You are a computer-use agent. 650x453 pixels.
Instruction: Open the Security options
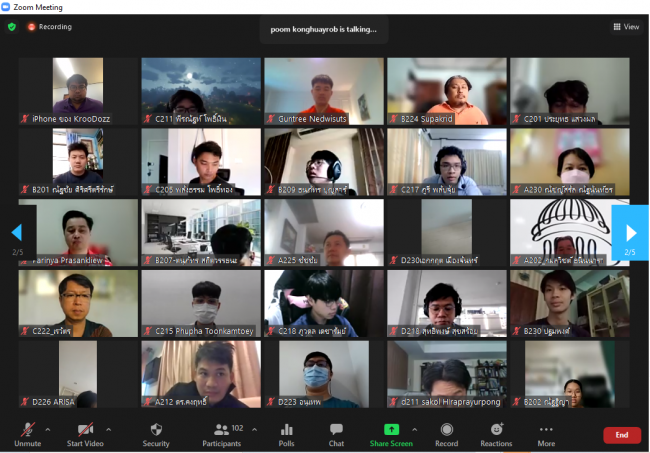coord(155,434)
